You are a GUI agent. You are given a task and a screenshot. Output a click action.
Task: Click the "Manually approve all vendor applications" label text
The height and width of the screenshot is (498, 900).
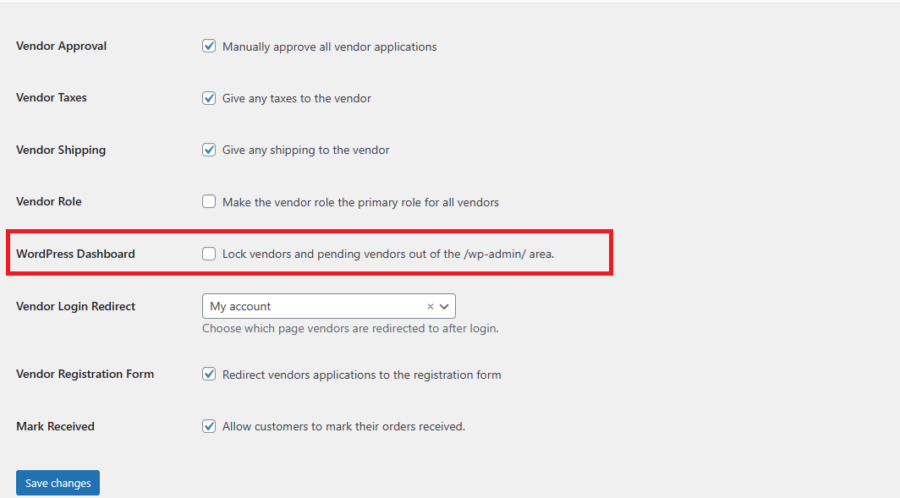tap(329, 47)
